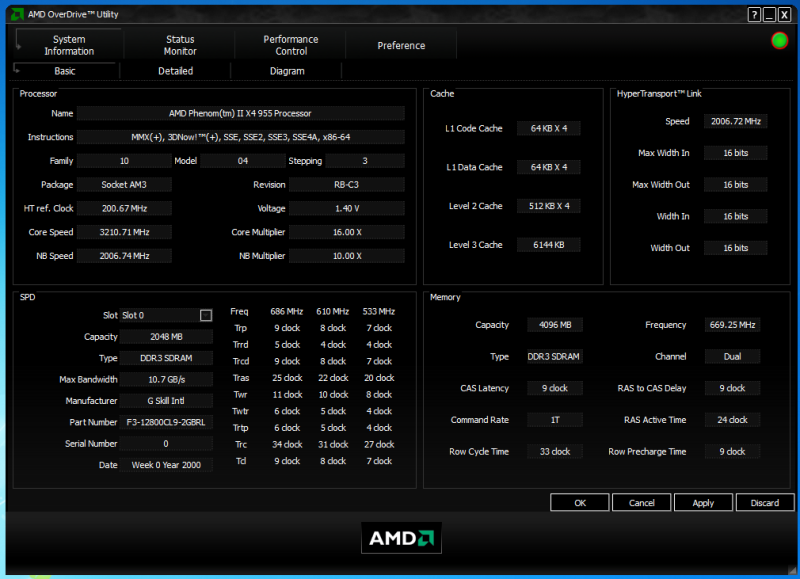The width and height of the screenshot is (800, 579).
Task: Apply the current settings
Action: 703,502
